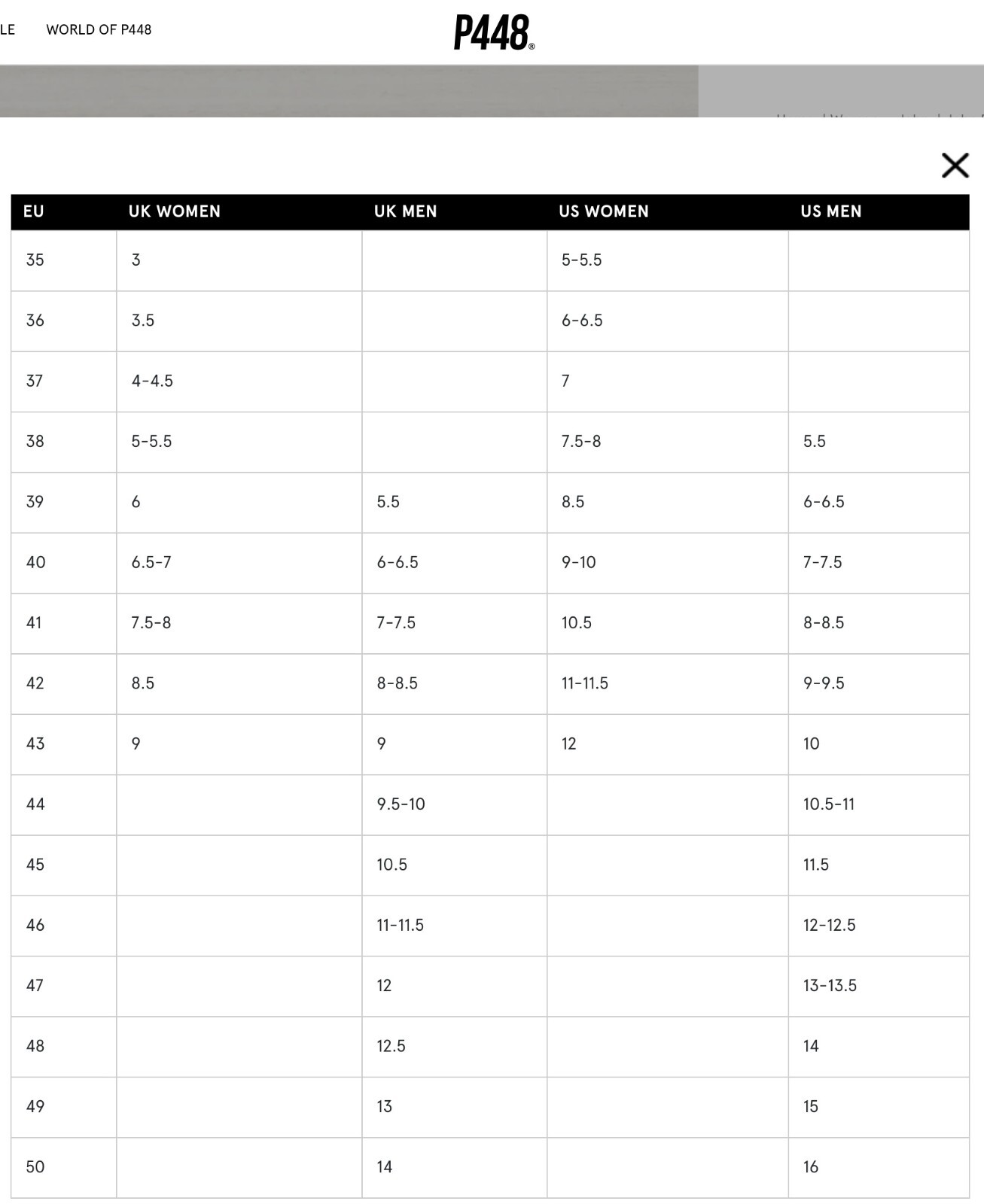Close the size chart with the X icon
Viewport: 984px width, 1204px height.
(x=955, y=165)
